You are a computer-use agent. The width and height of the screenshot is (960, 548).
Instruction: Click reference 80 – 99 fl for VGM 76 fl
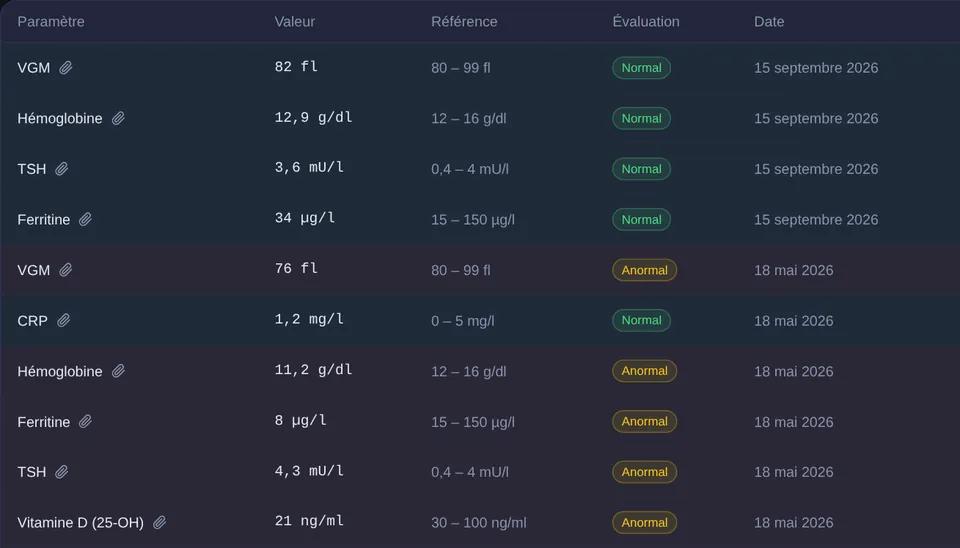click(460, 270)
